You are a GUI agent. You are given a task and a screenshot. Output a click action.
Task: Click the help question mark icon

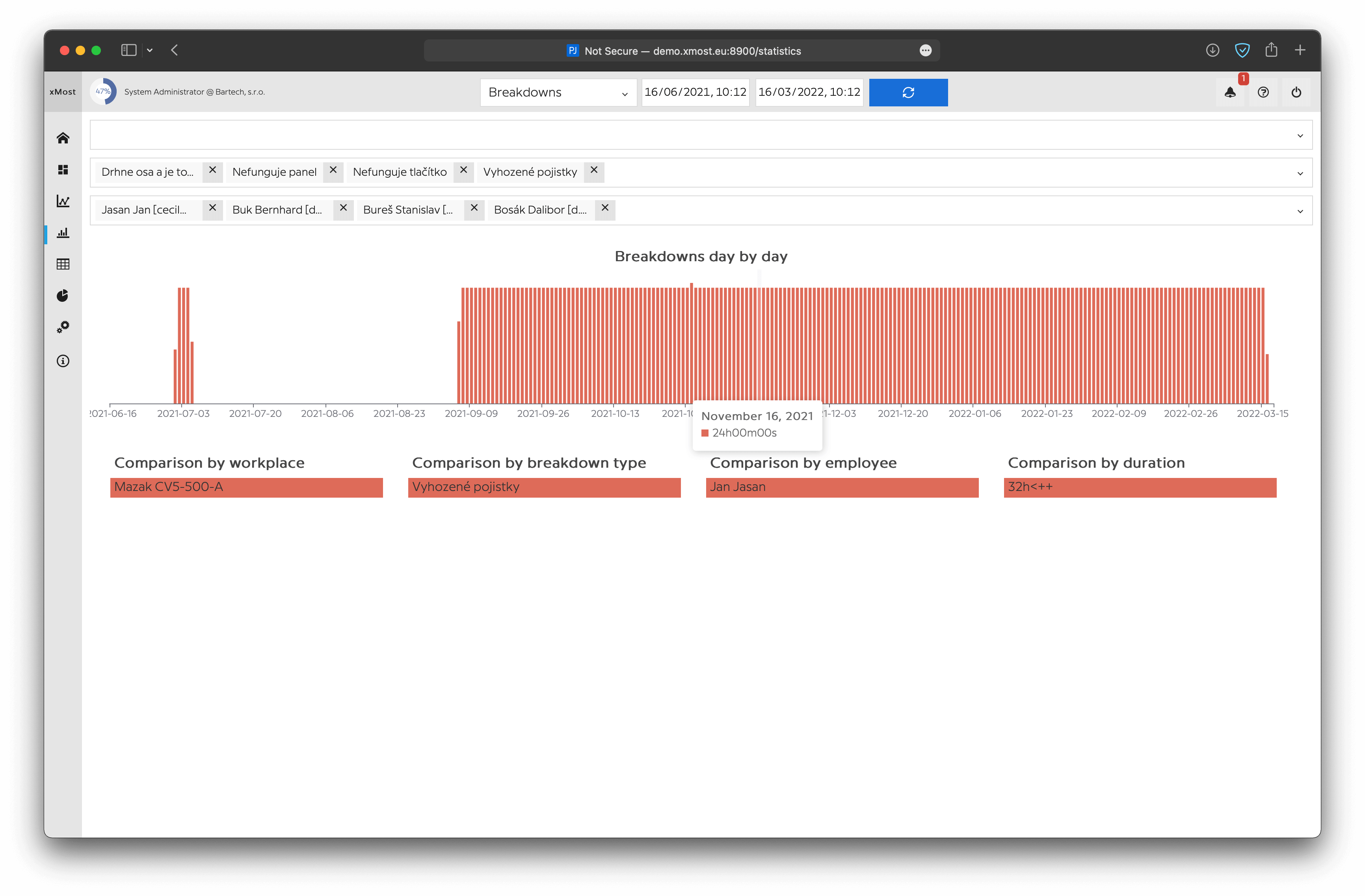click(1263, 92)
